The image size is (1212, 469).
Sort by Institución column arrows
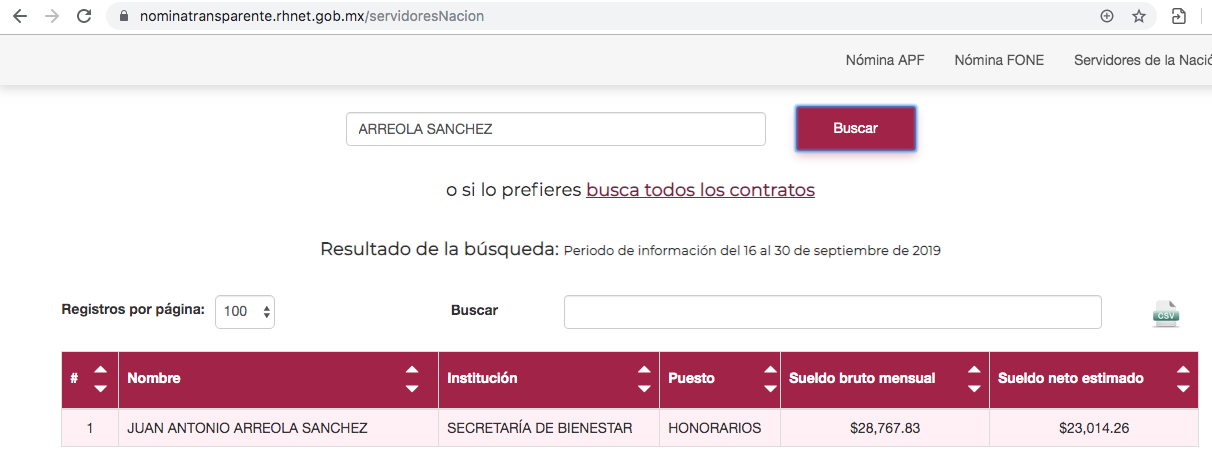(643, 379)
